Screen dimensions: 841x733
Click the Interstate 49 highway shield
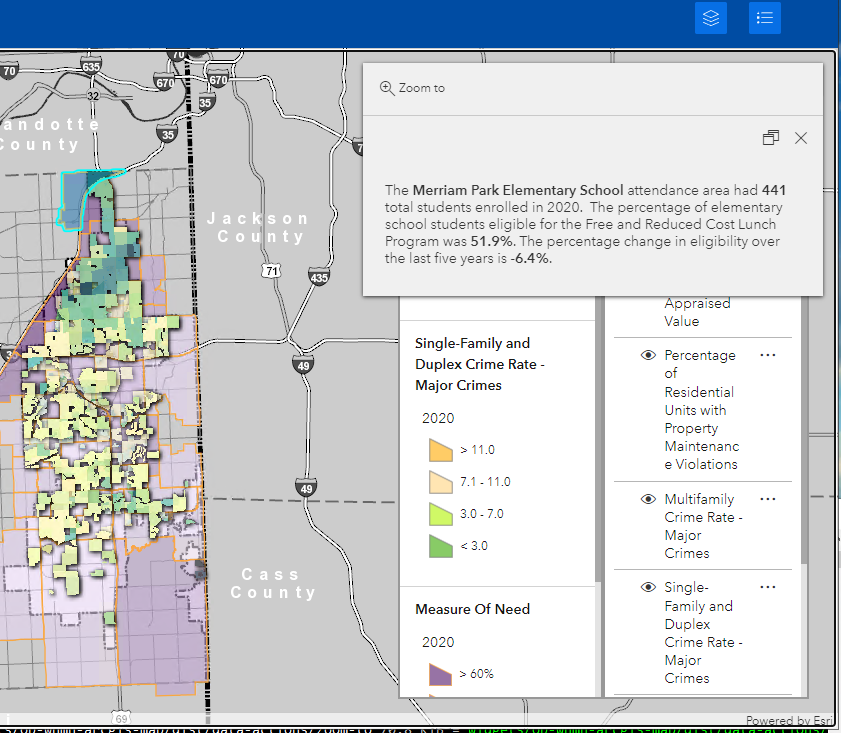click(x=303, y=366)
